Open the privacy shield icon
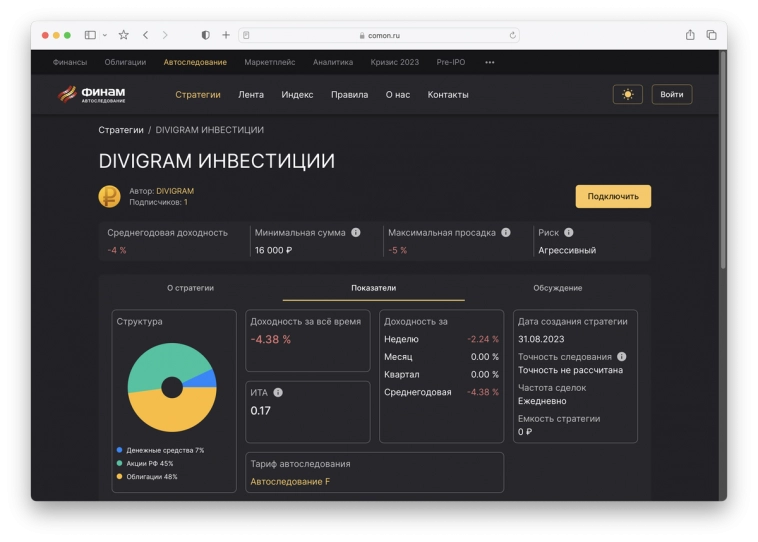The width and height of the screenshot is (758, 542). tap(205, 35)
